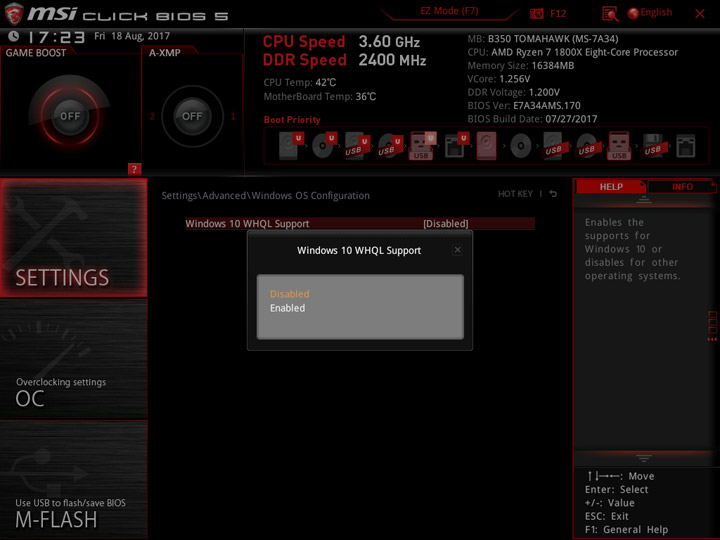Select the last network boot icon in row
Viewport: 720px width, 540px height.
(x=686, y=146)
